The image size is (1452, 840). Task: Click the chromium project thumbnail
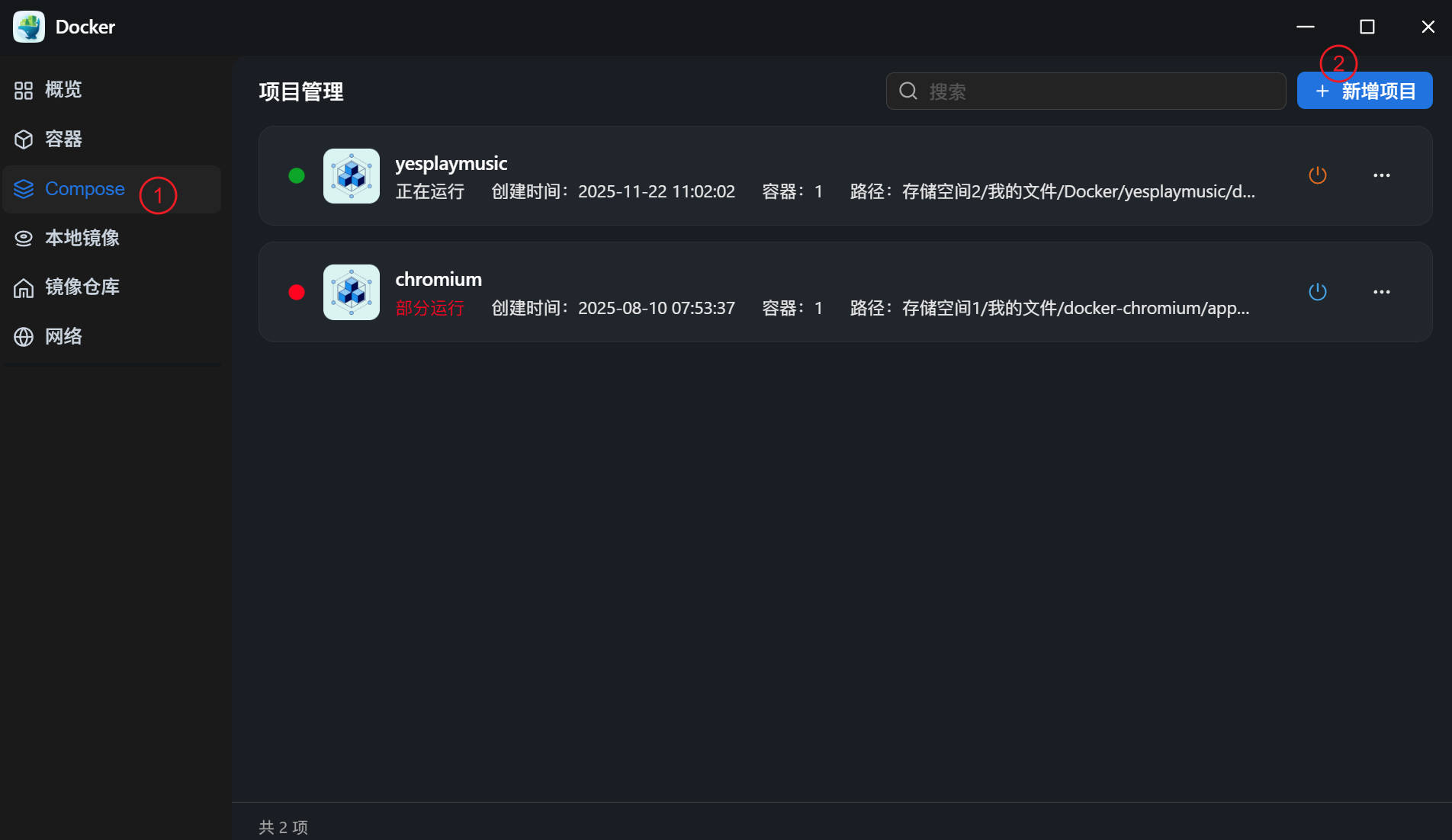click(351, 292)
